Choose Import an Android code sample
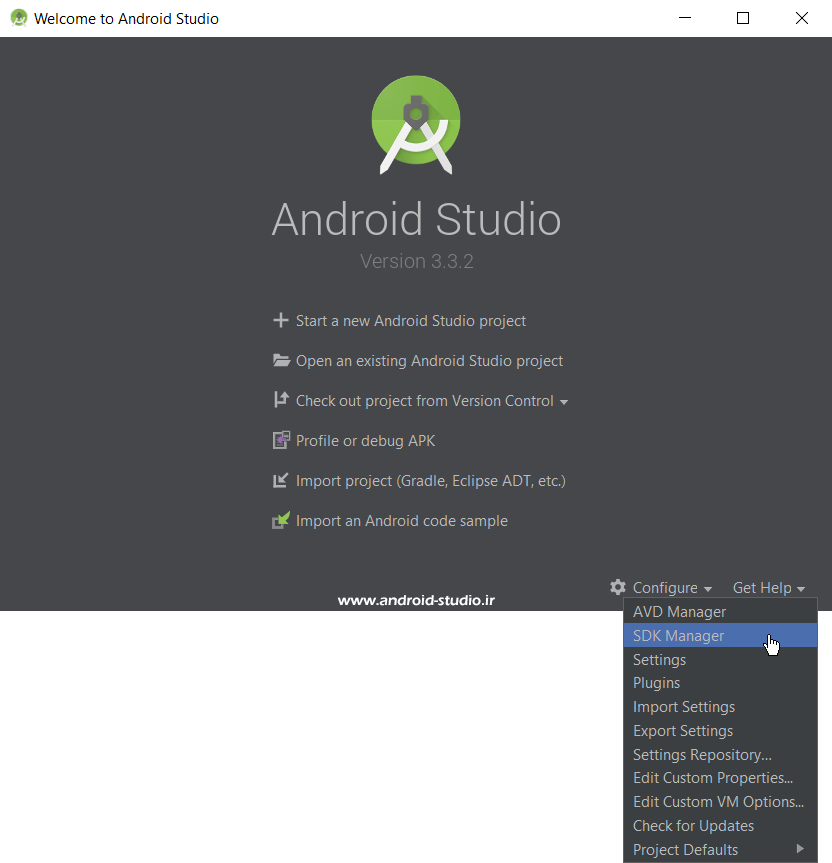 point(402,521)
